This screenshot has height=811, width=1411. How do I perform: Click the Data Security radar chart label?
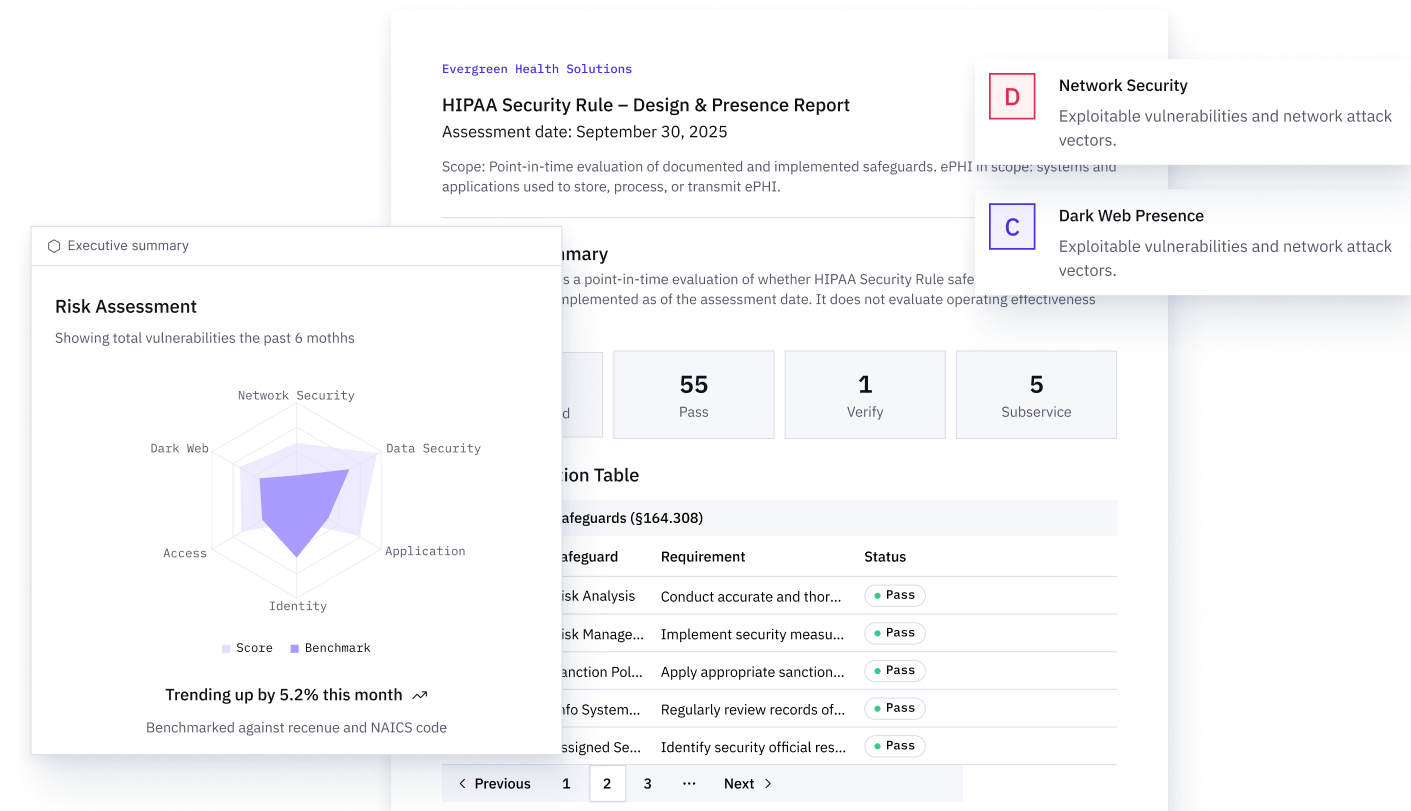pyautogui.click(x=433, y=449)
